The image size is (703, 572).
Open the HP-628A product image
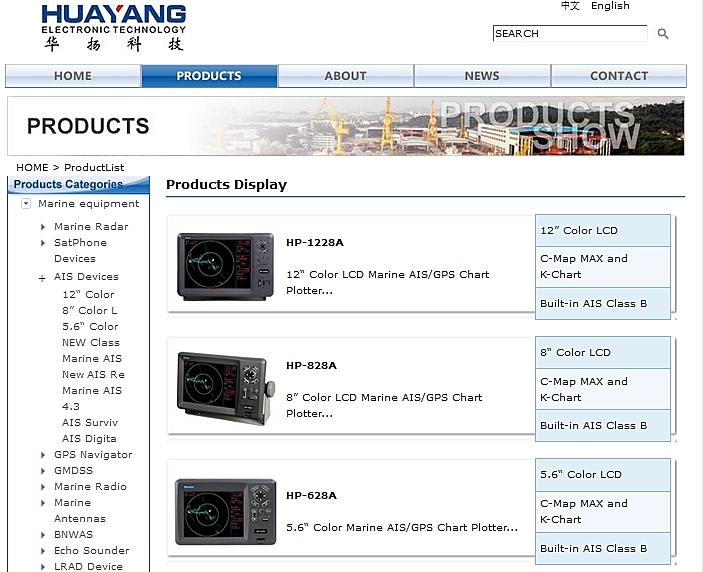(x=226, y=512)
